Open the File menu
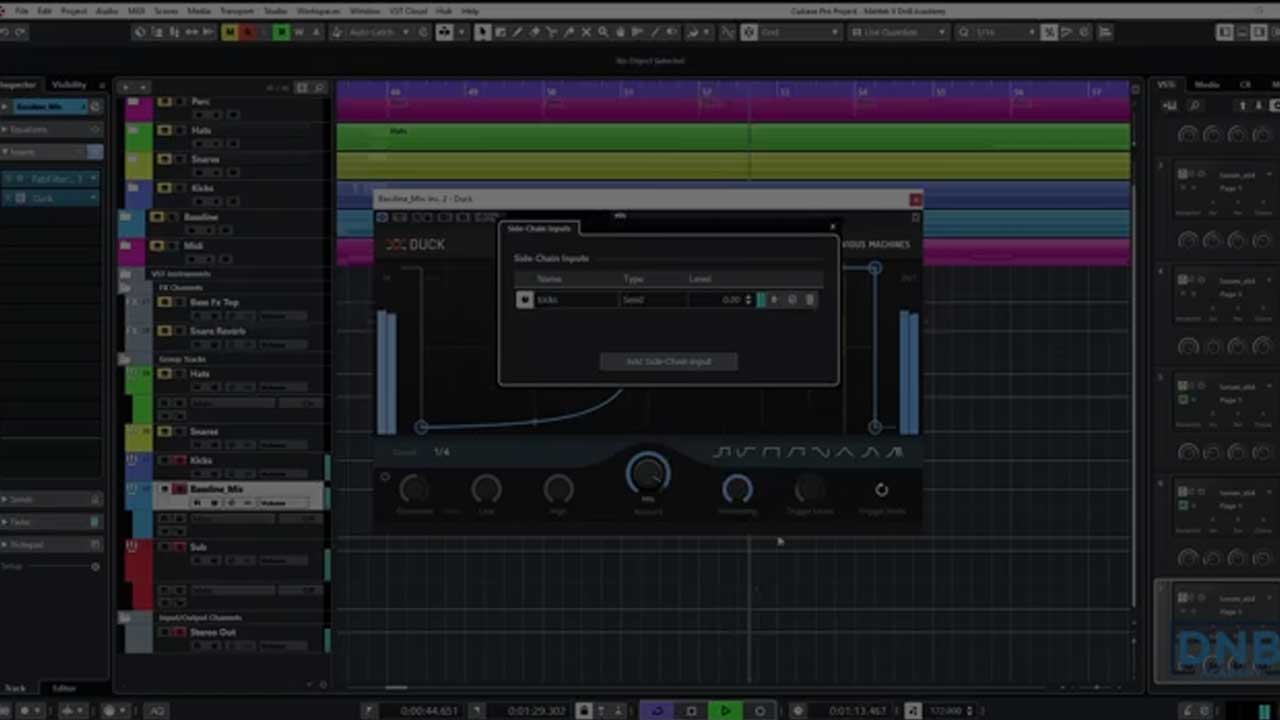 pyautogui.click(x=21, y=11)
